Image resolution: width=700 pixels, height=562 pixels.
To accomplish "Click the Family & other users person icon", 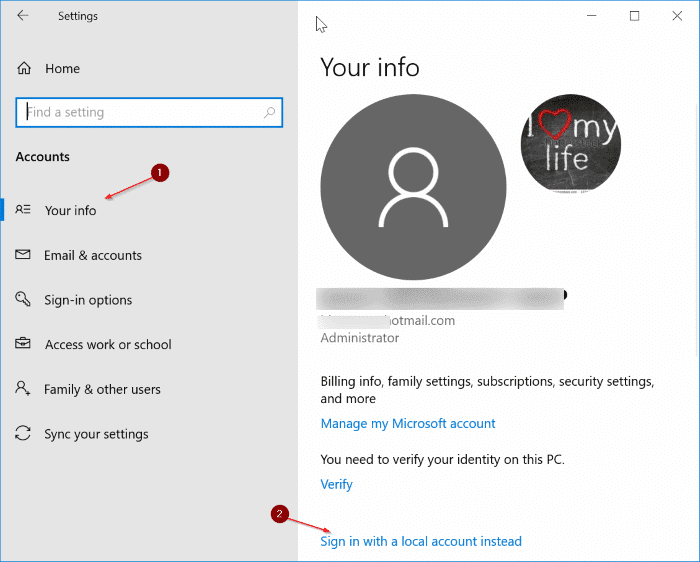I will (23, 388).
